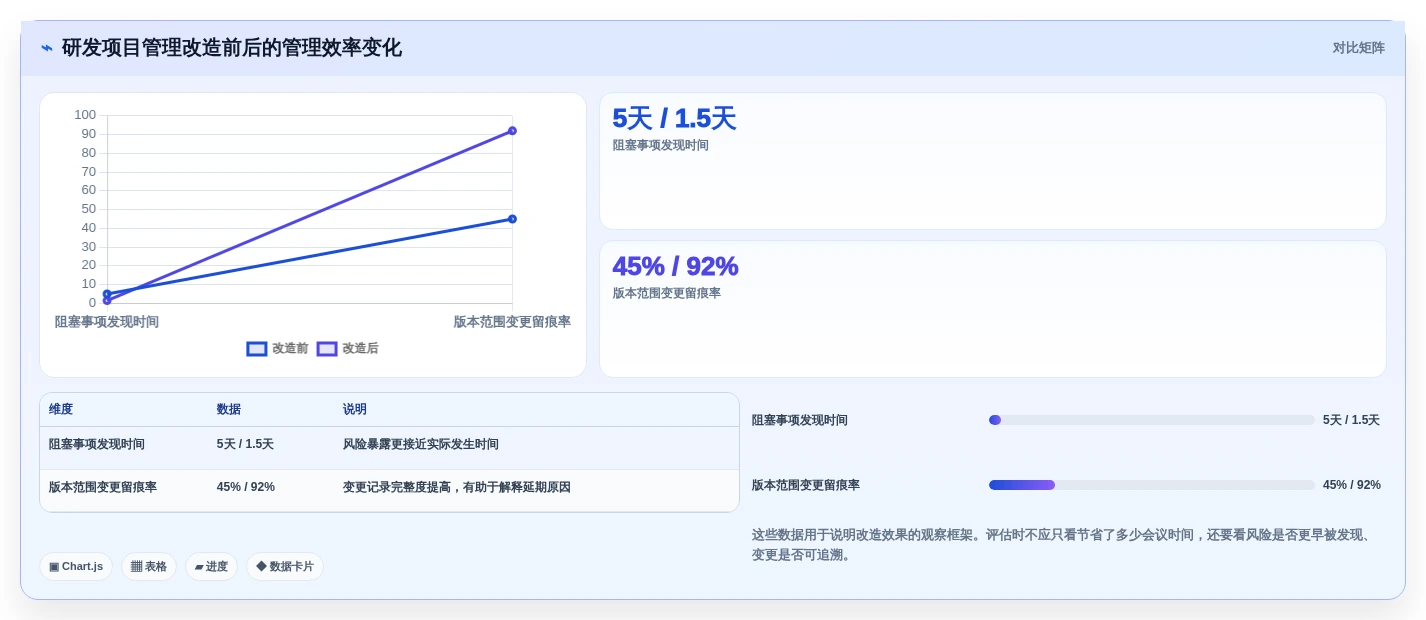Select the 表格 tag chip

coord(149,567)
